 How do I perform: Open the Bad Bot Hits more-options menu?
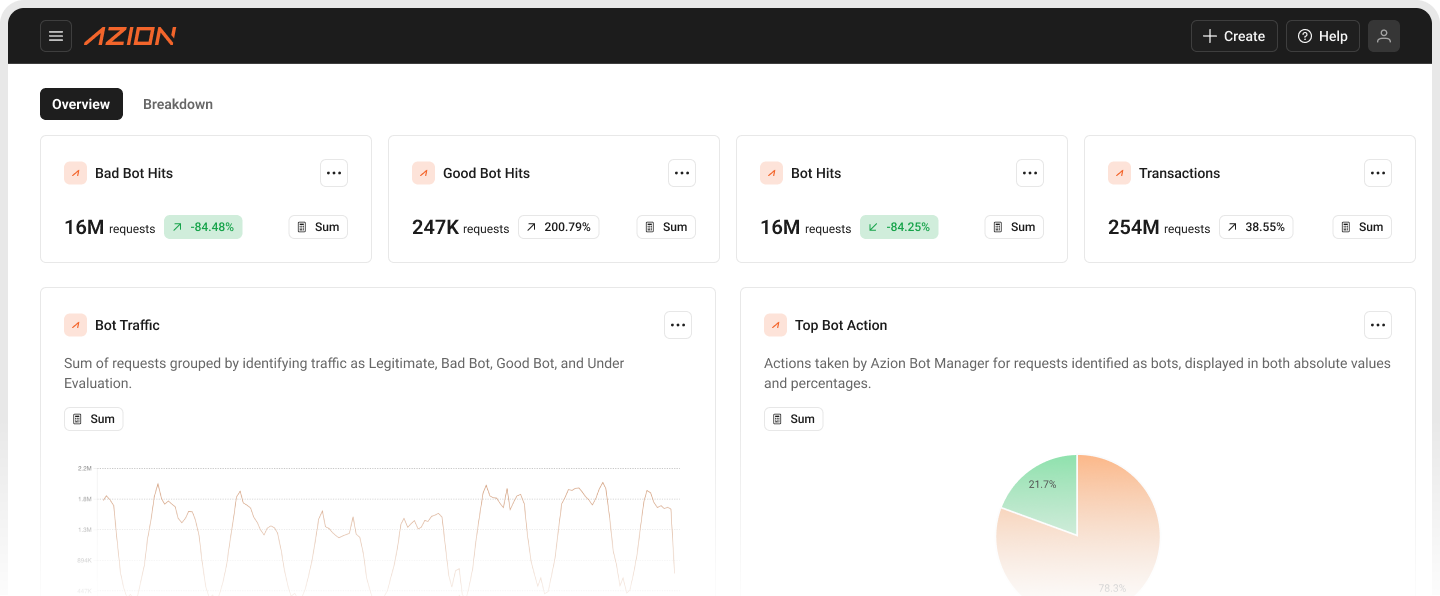pos(334,173)
